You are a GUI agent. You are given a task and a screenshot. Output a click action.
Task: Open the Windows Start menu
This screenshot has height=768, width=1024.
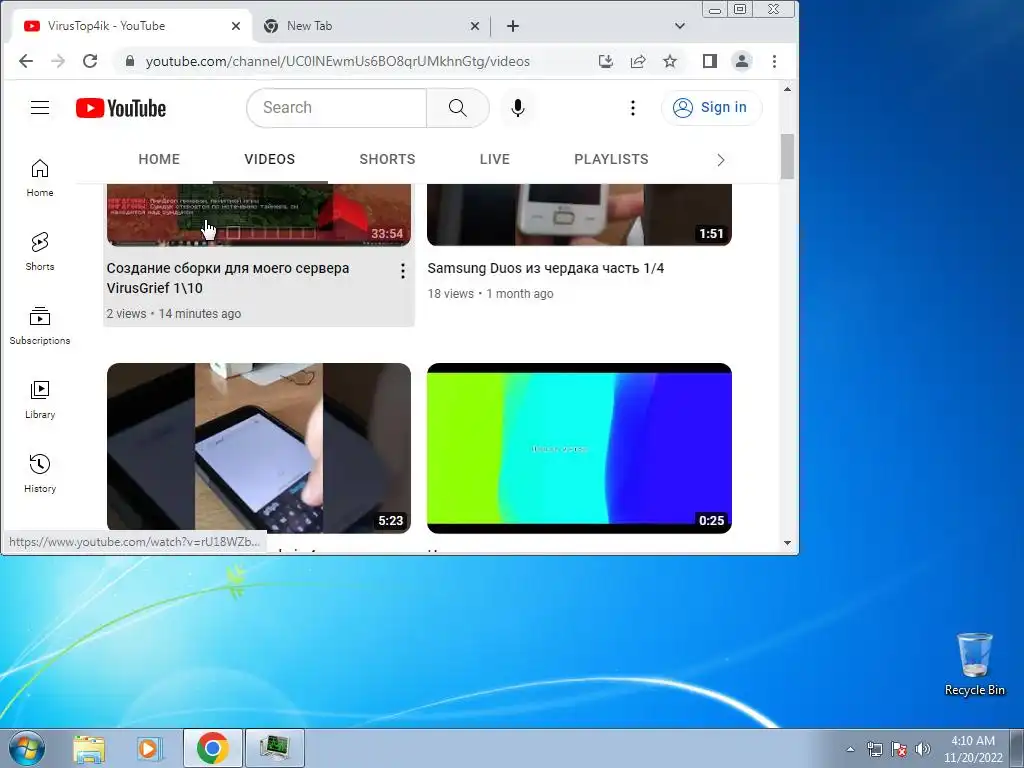(27, 748)
